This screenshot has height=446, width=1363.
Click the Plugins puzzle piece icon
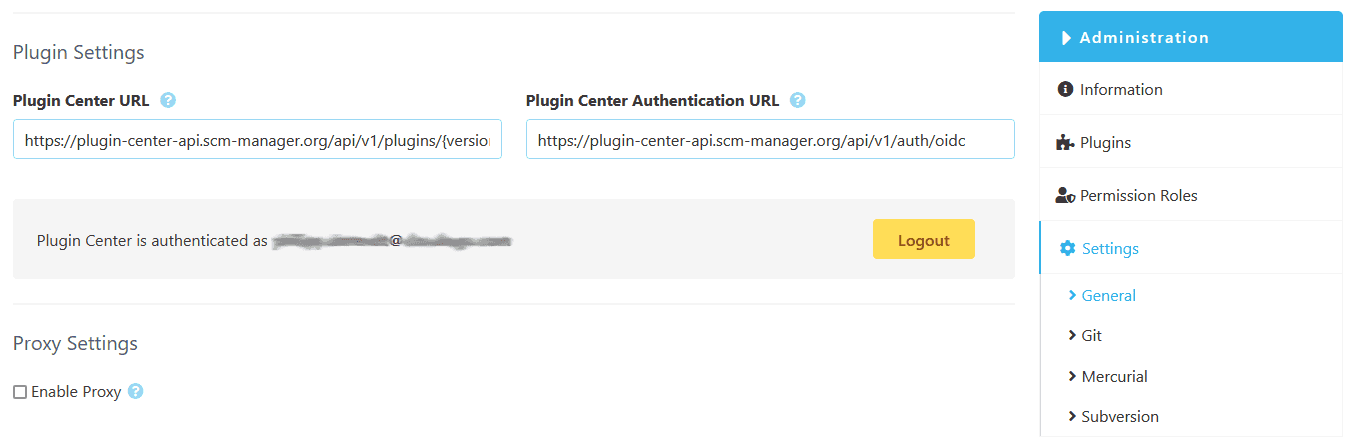(x=1065, y=143)
